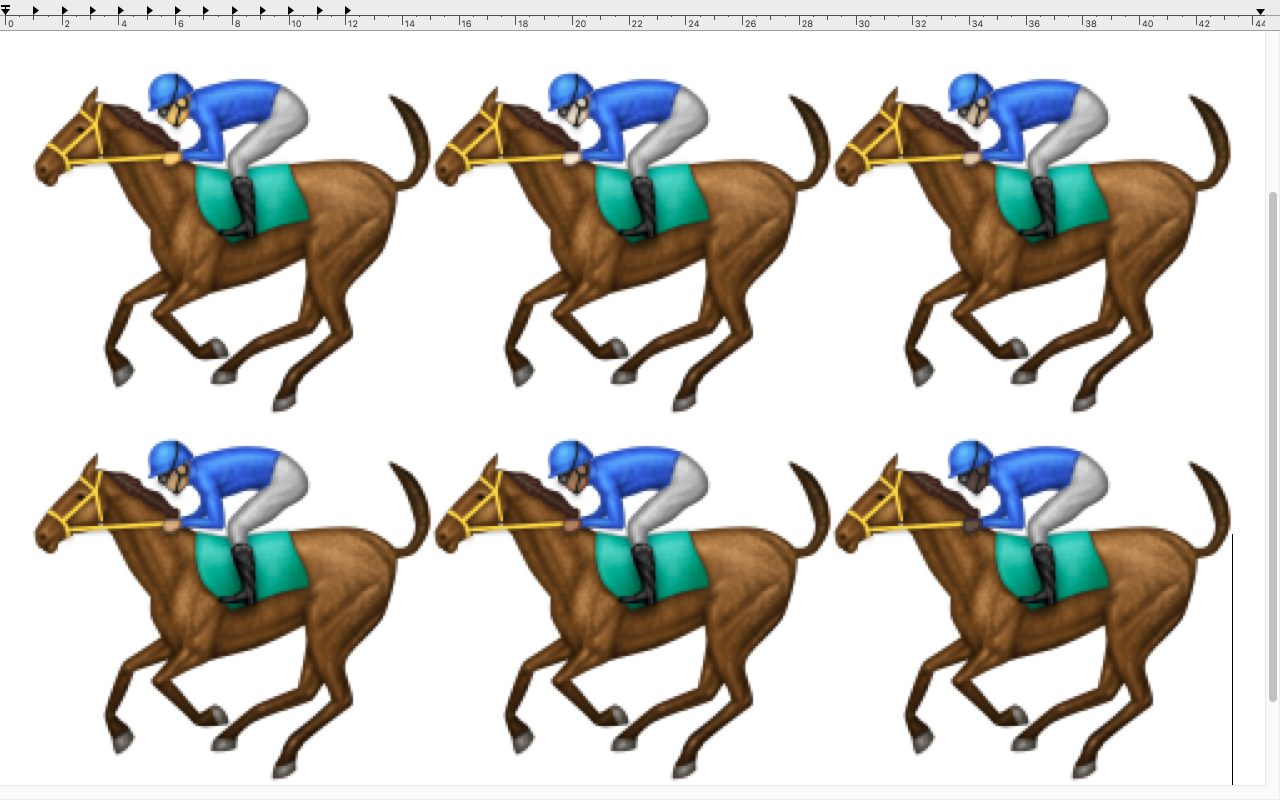Click the vertical scrollbar thumb
This screenshot has width=1280, height=800.
coord(1273,446)
